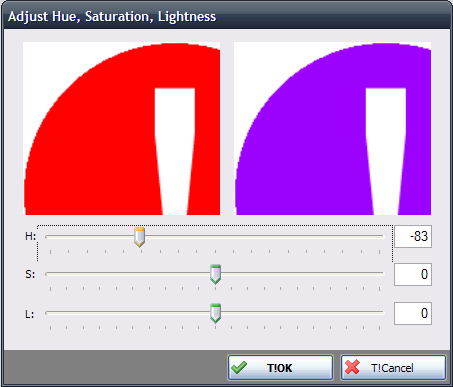Select the Saturation slider's green thumb
The width and height of the screenshot is (453, 387).
(x=216, y=274)
